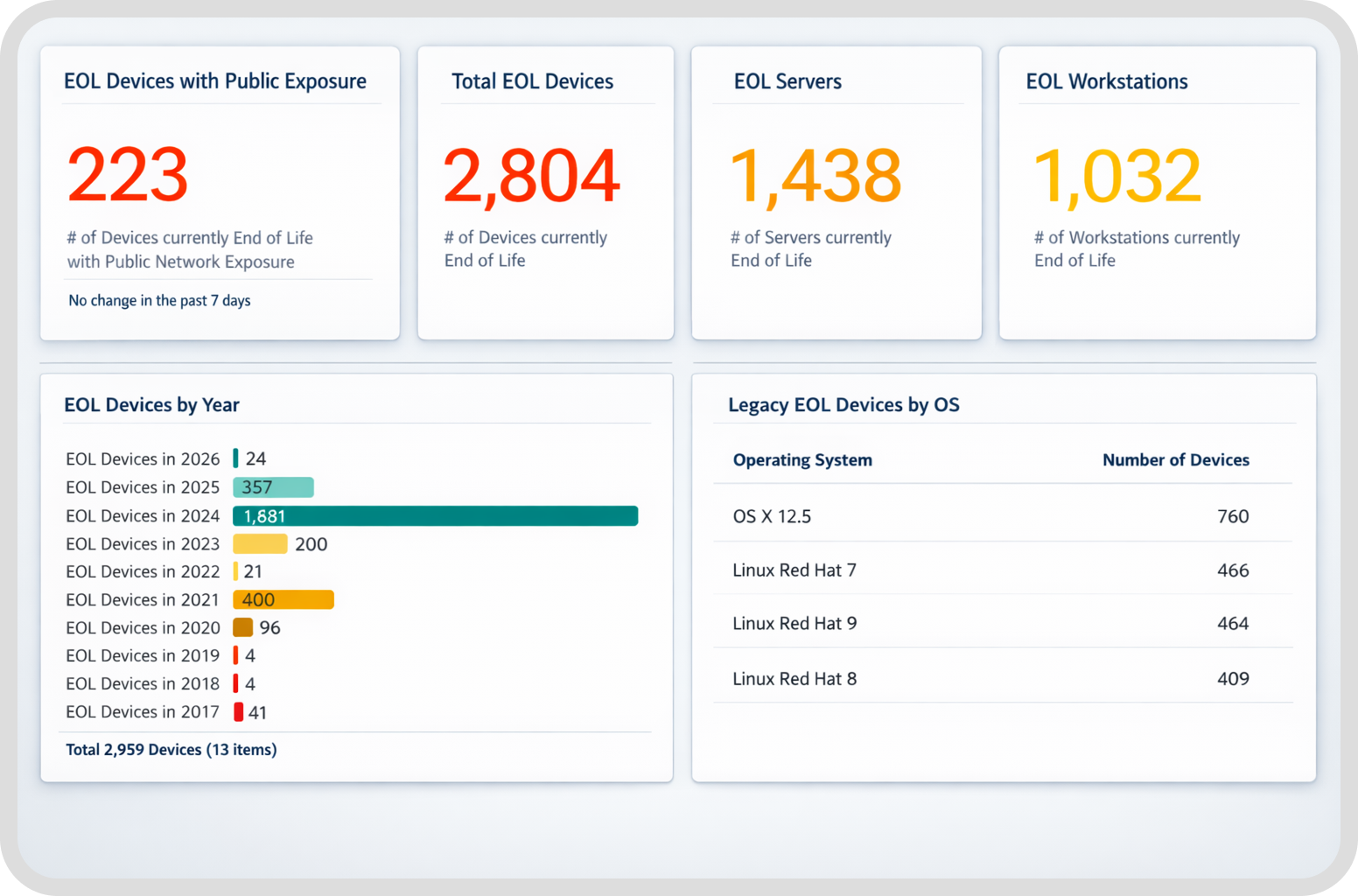This screenshot has height=896, width=1358.
Task: Click the 223 public exposure device count
Action: click(x=128, y=175)
